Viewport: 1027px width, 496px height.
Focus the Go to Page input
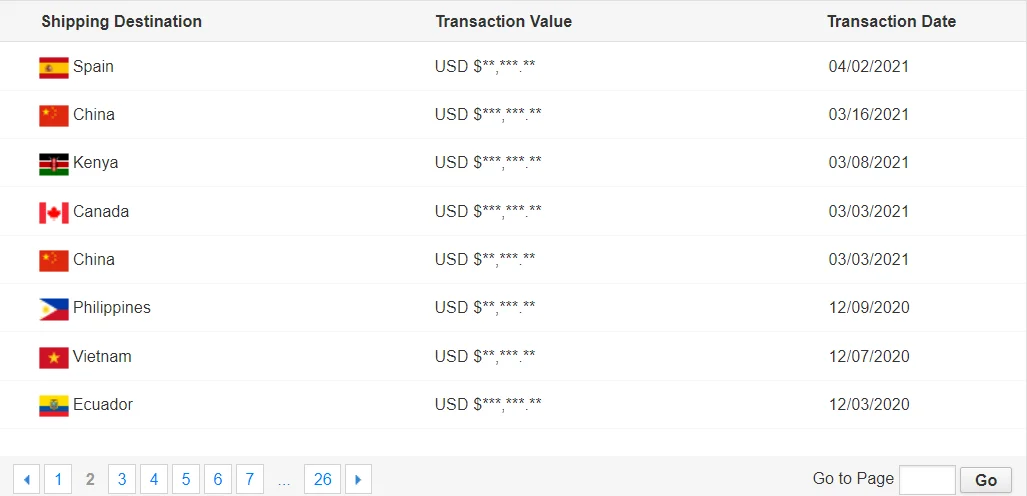click(927, 480)
